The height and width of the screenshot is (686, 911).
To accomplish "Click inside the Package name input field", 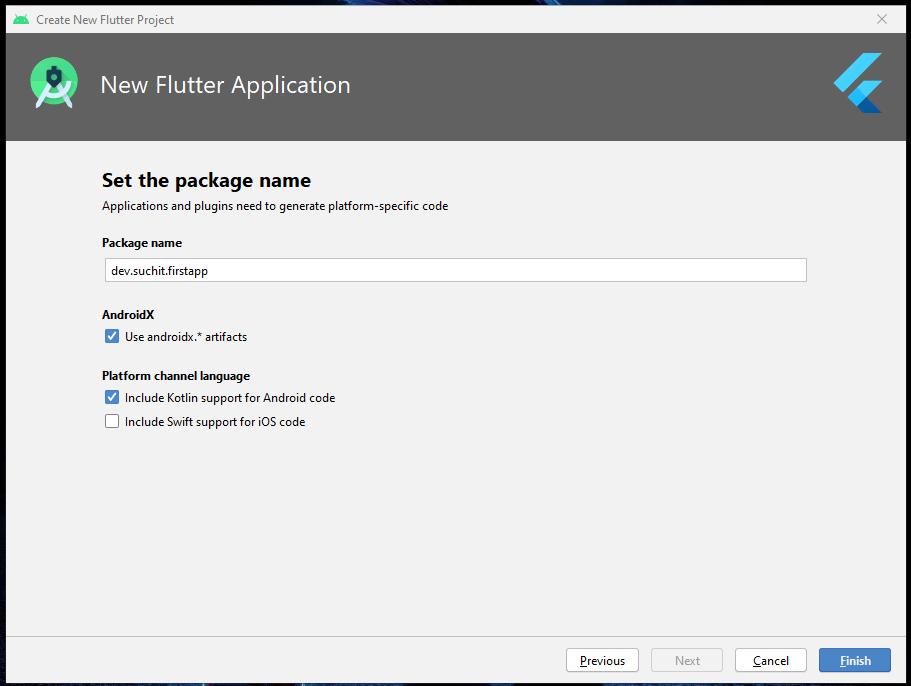I will click(x=455, y=270).
